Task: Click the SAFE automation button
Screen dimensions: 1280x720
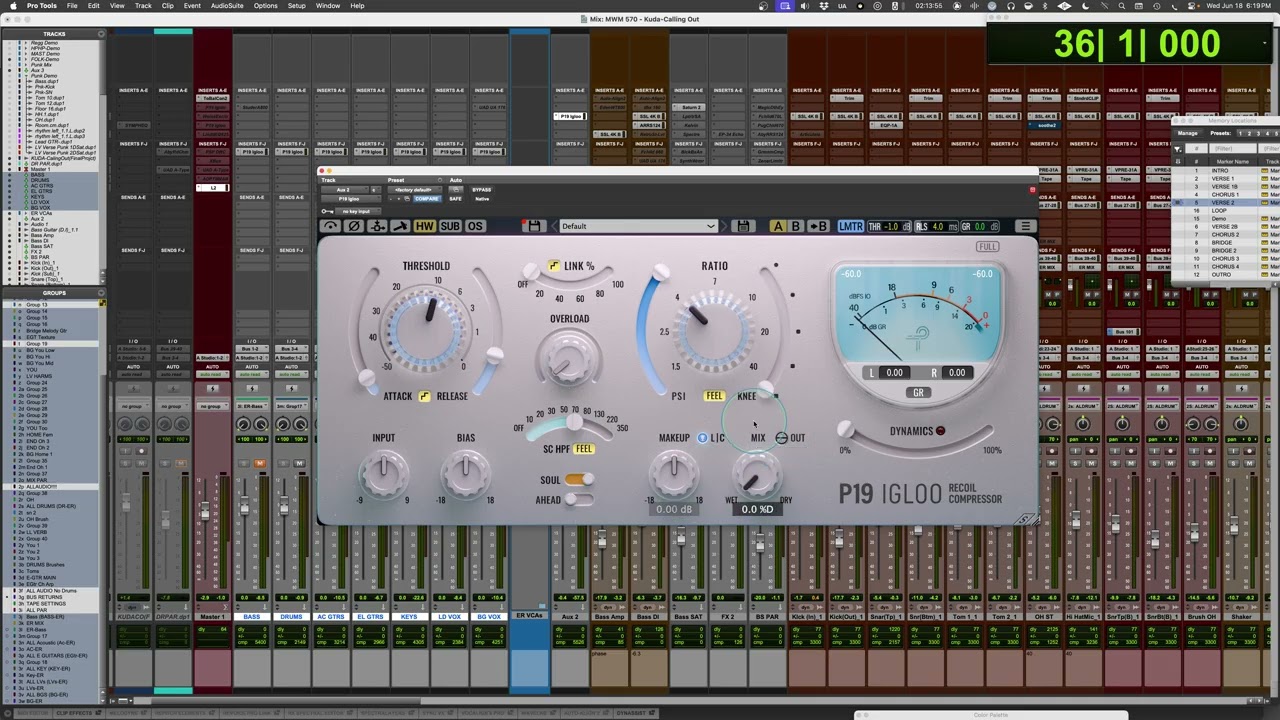Action: [455, 199]
